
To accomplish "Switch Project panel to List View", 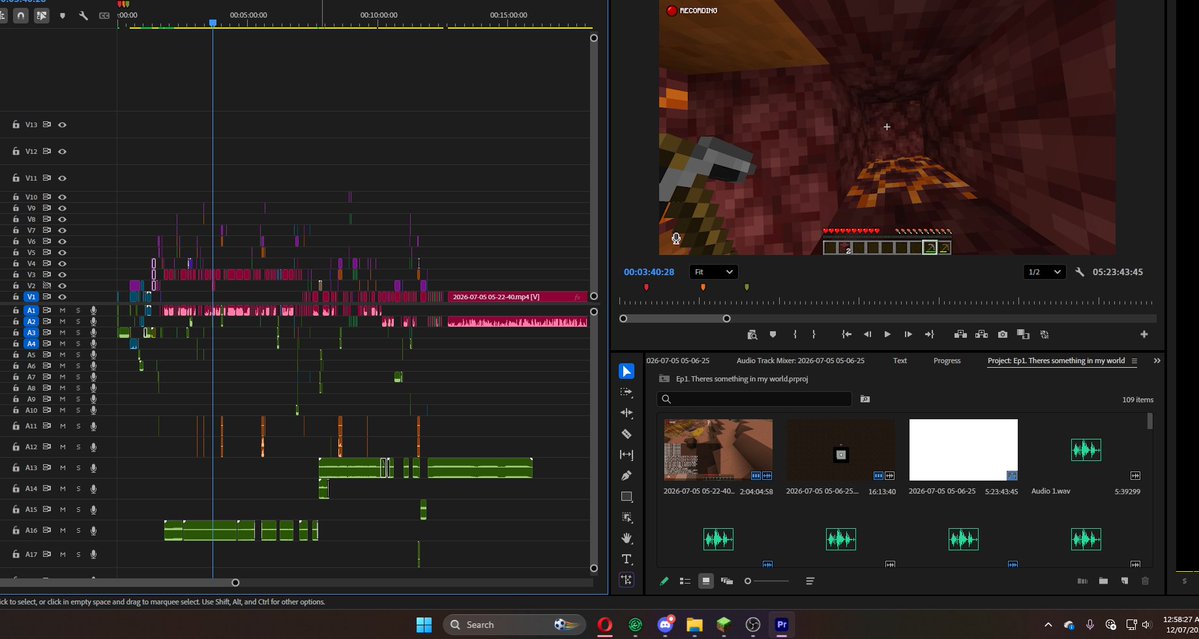I will pyautogui.click(x=685, y=581).
